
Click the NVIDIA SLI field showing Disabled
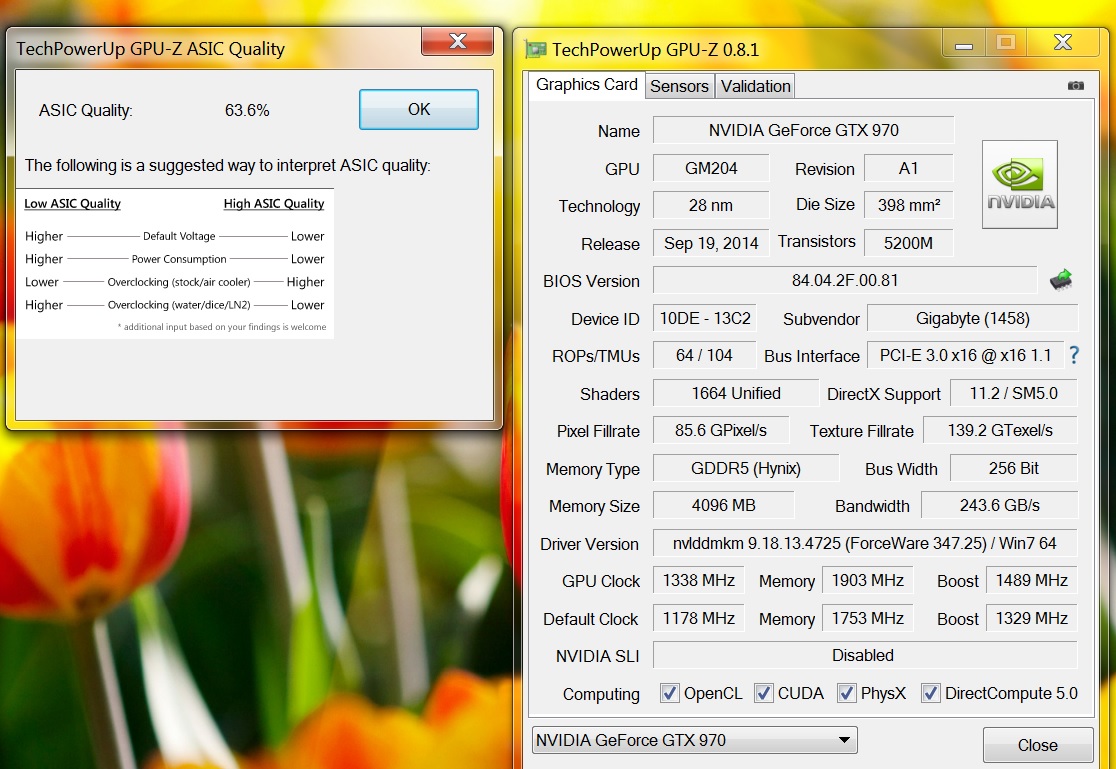tap(865, 655)
